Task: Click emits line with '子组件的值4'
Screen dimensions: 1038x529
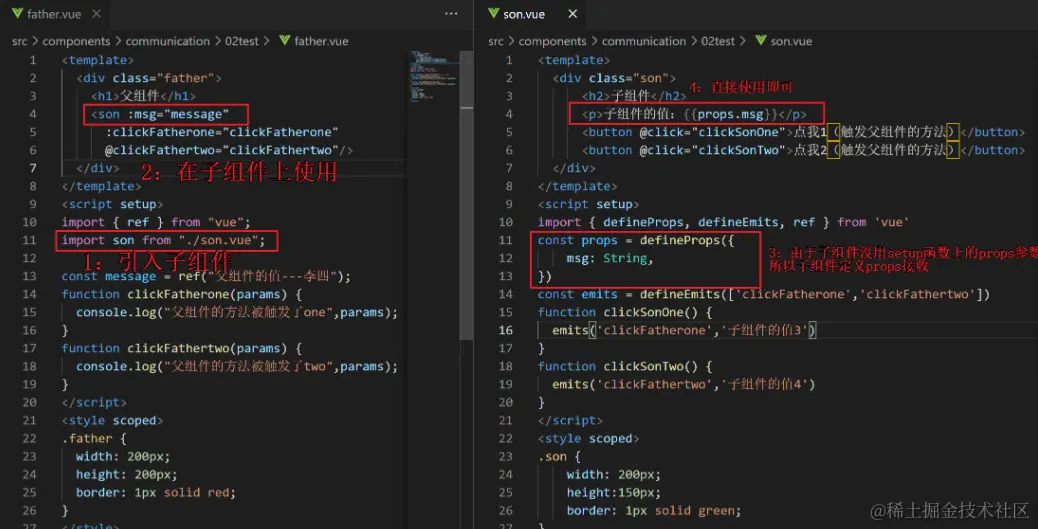Action: pos(684,384)
